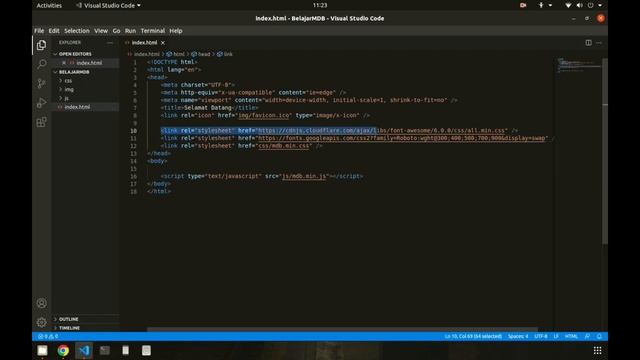Split the editor to the right
The width and height of the screenshot is (640, 360).
point(588,42)
